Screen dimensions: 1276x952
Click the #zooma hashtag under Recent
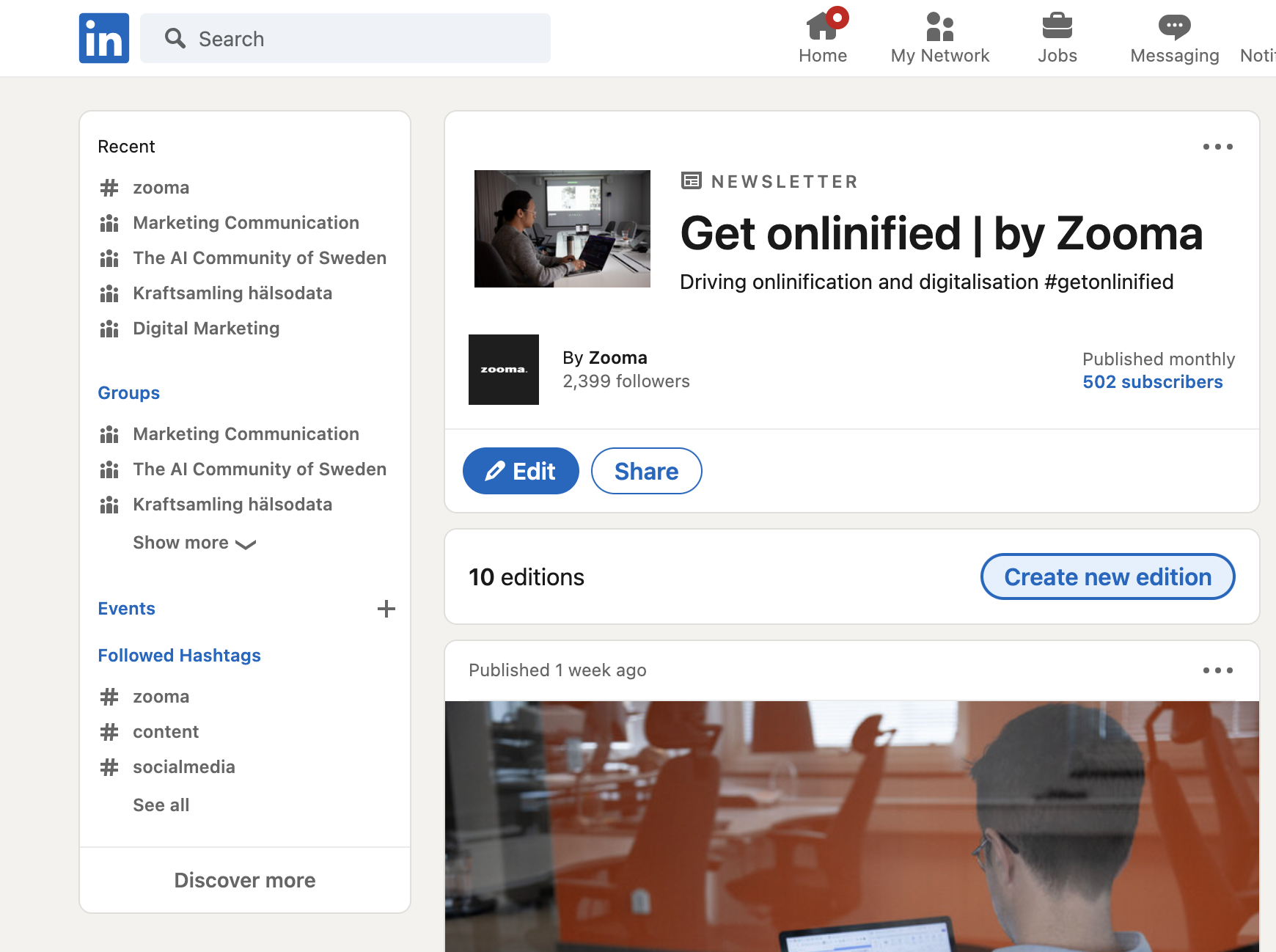click(161, 188)
